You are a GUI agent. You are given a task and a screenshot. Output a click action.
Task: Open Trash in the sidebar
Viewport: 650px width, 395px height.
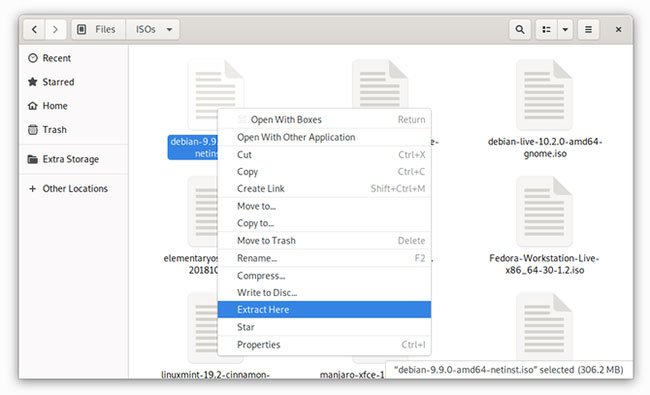tap(73, 130)
